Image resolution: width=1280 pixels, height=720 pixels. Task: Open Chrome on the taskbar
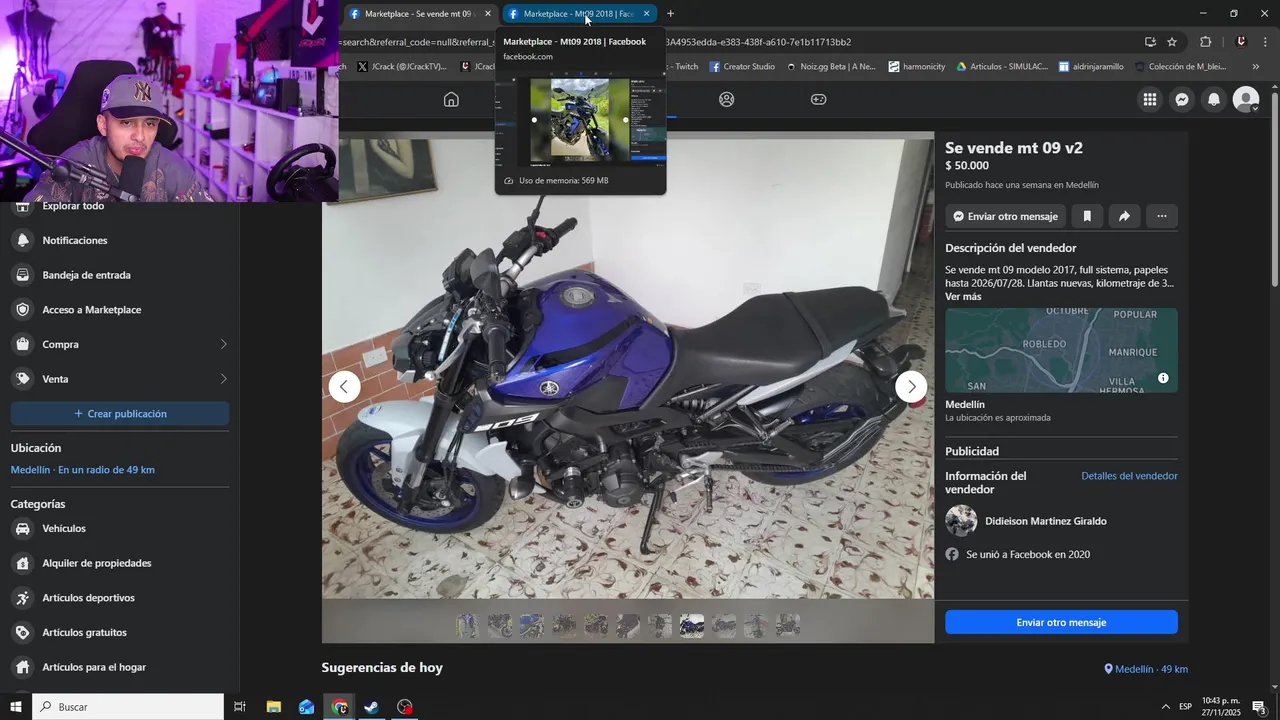340,707
